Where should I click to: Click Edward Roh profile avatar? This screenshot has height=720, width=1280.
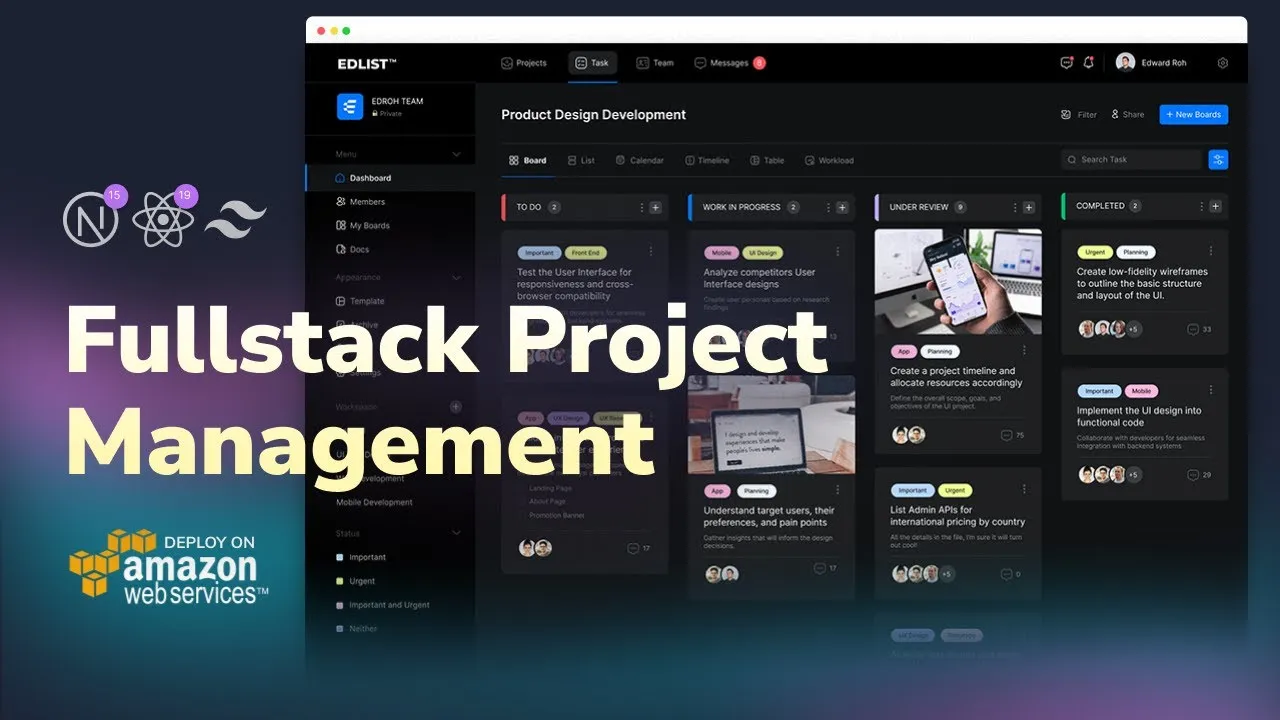[1126, 63]
